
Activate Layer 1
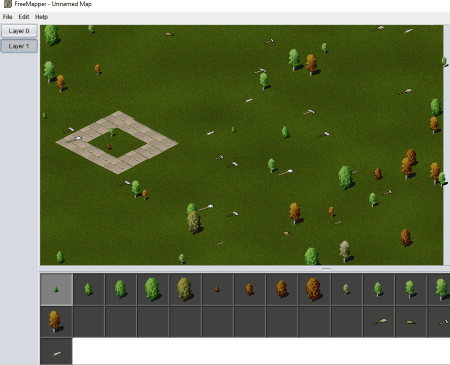click(x=19, y=46)
